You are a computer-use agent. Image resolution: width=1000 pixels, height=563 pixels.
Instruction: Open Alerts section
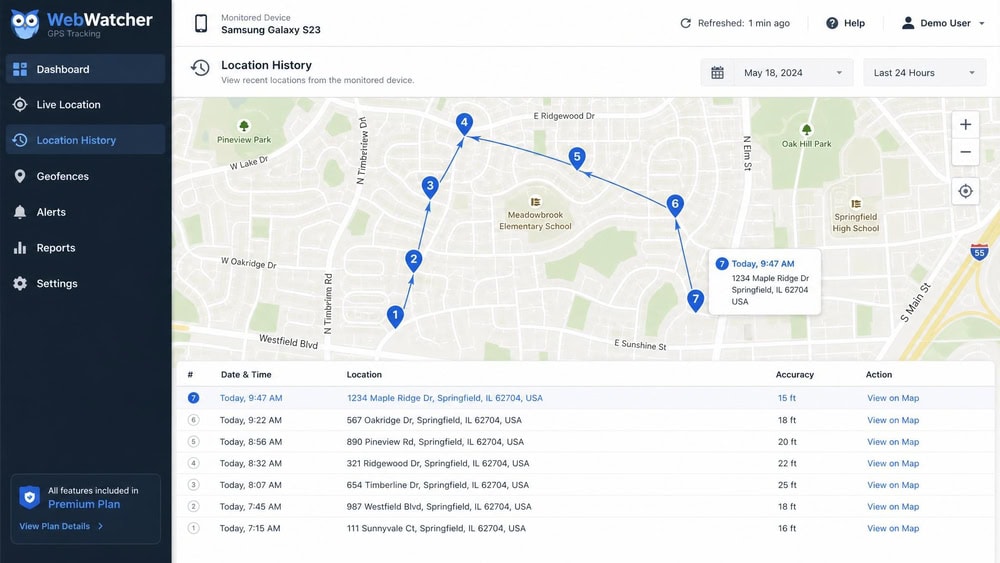[85, 212]
